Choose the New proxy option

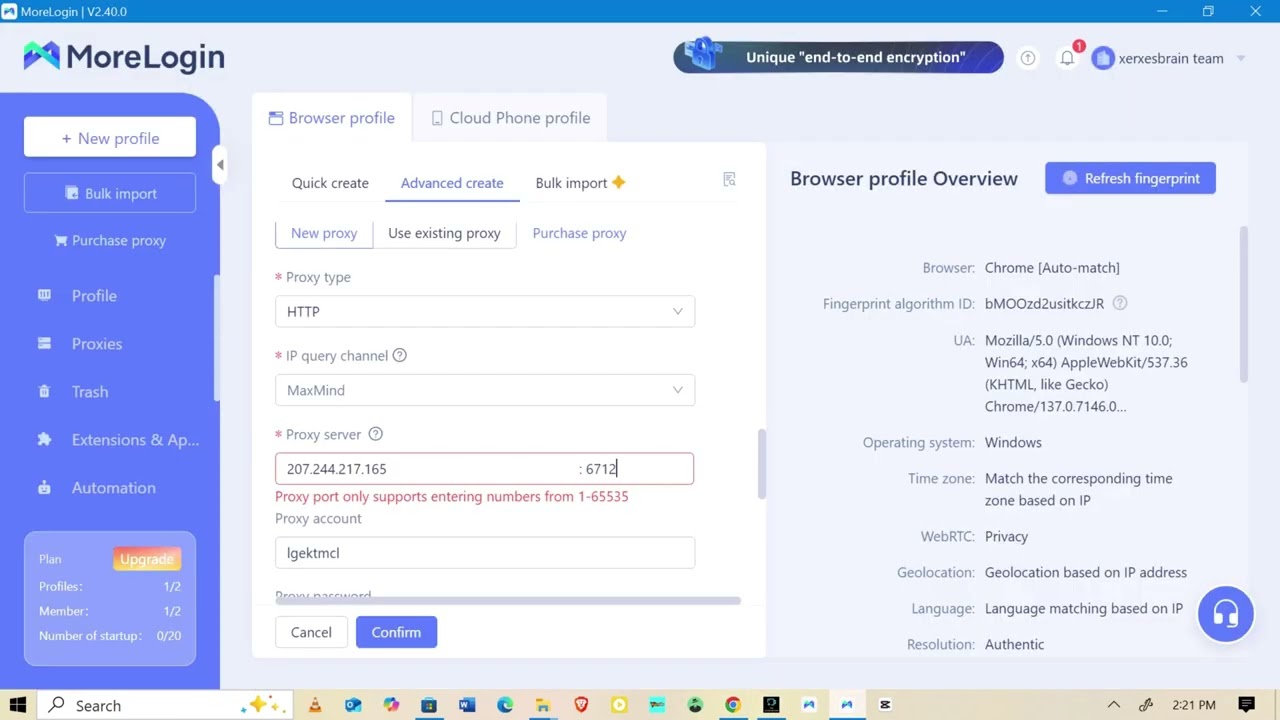click(x=324, y=233)
